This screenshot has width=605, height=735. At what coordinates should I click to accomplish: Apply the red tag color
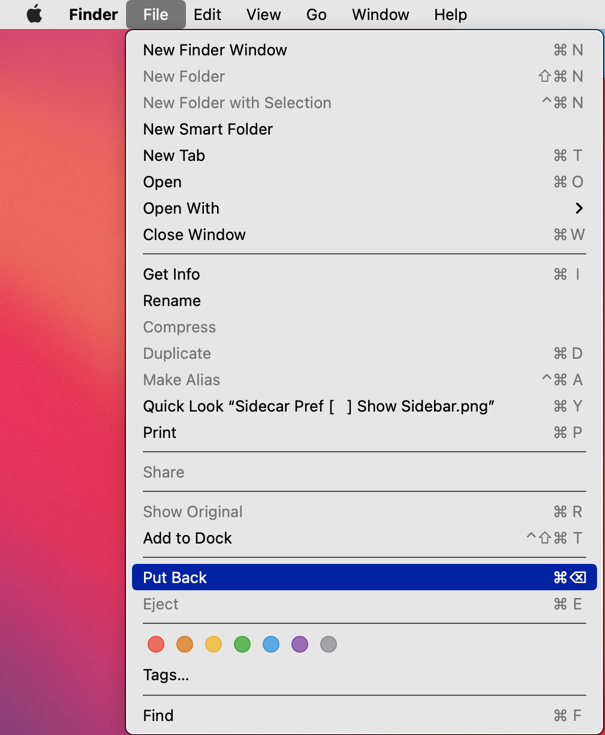[156, 644]
